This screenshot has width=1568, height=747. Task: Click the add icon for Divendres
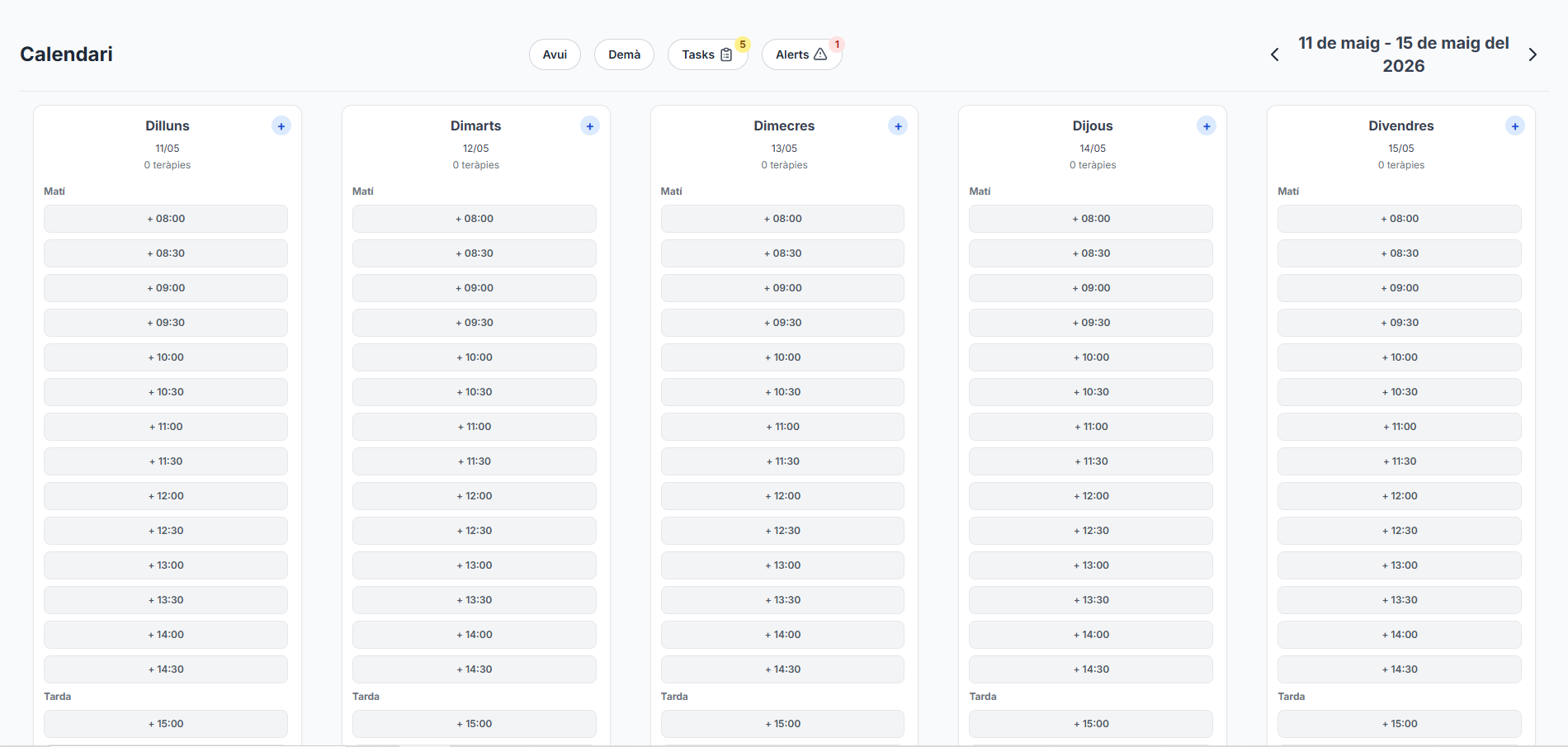1514,125
